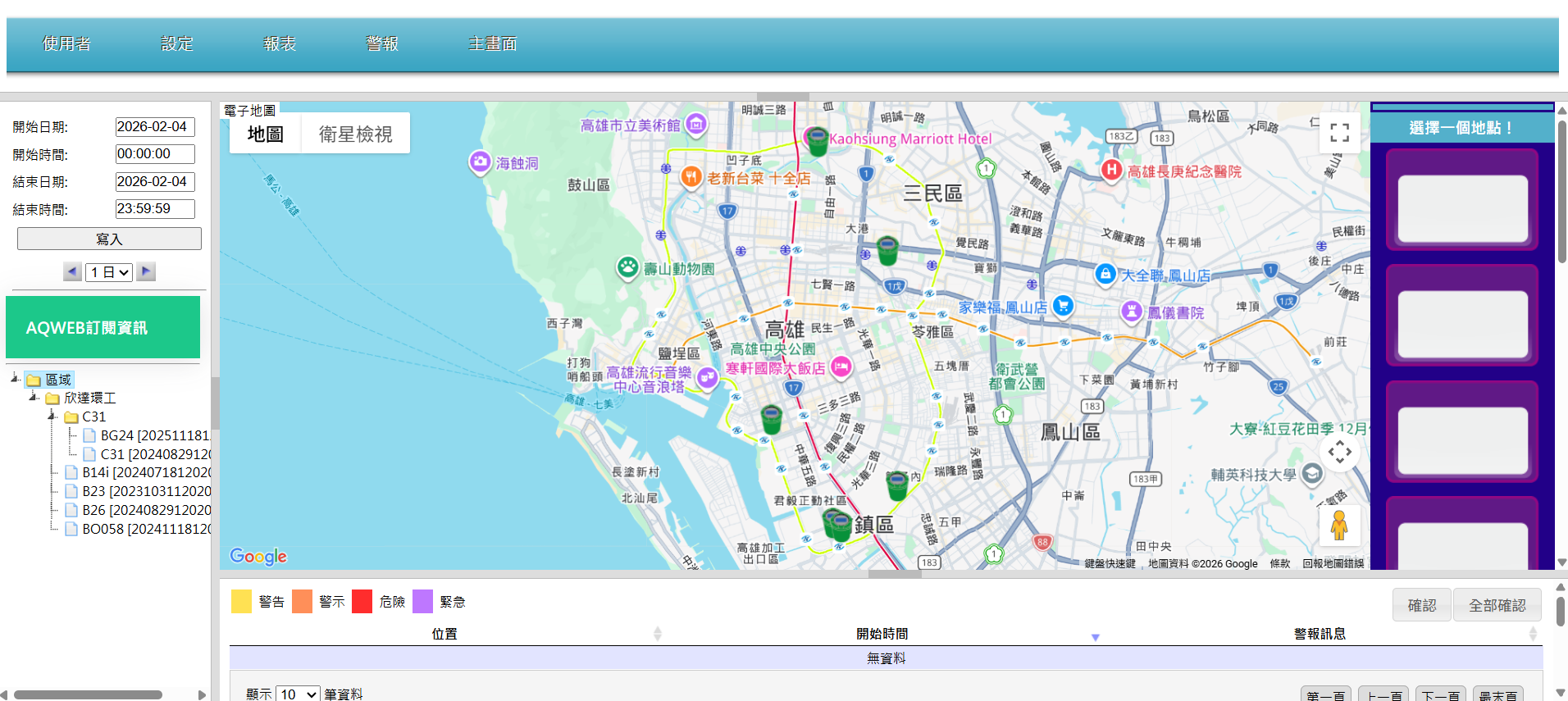Click 寒軒國際大飯店 hotel pin icon

841,367
